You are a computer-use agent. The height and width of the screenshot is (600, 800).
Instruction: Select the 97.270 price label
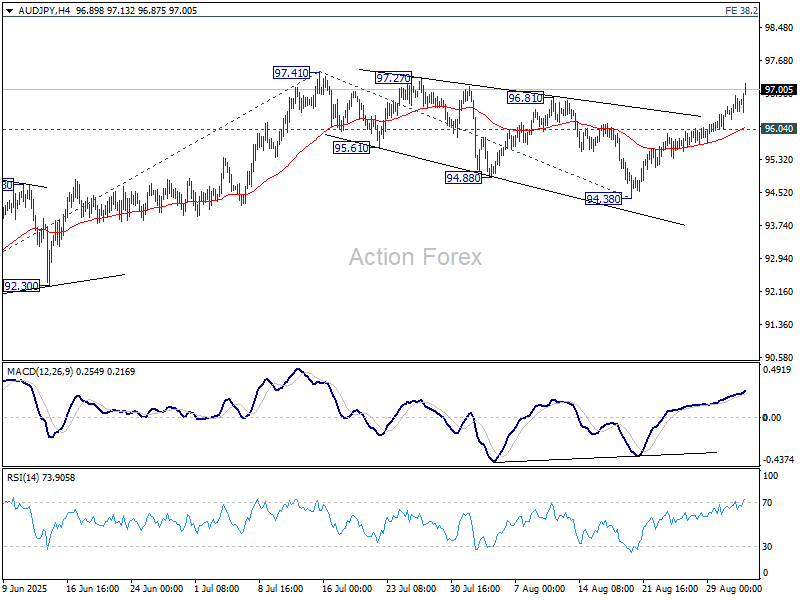coord(393,78)
